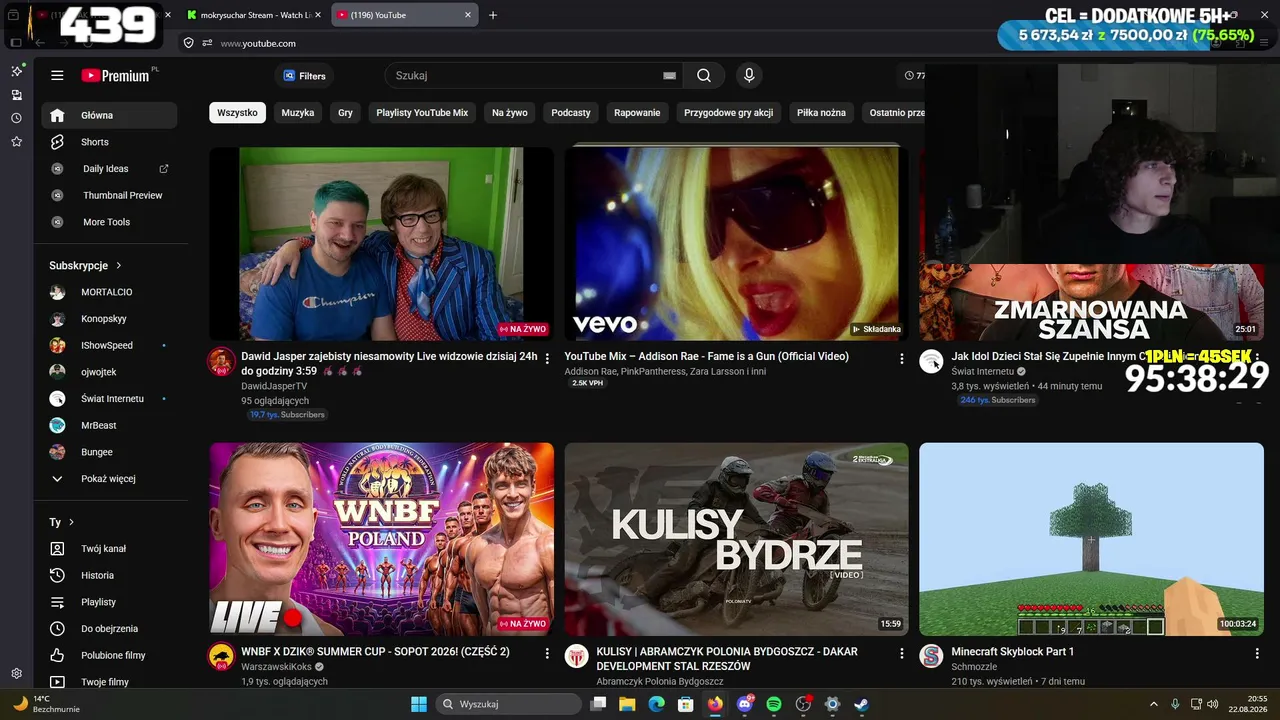
Task: Open the YouTube guide hamburger menu
Action: pyautogui.click(x=57, y=75)
